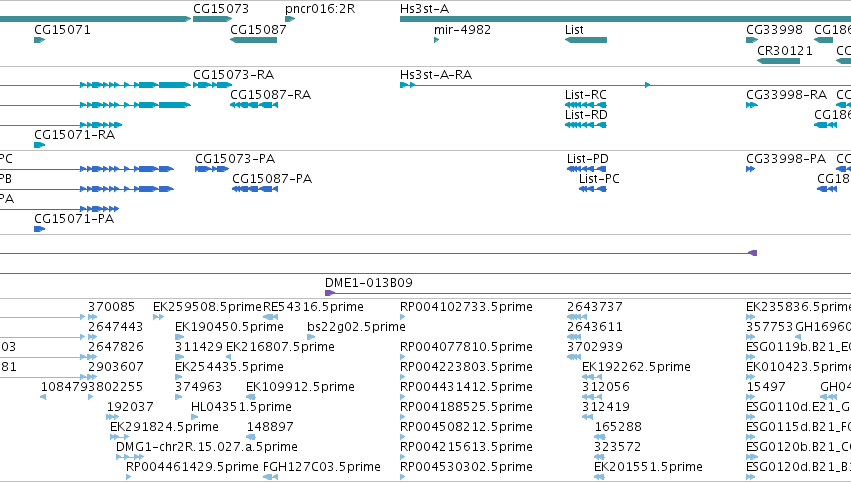
Task: Select protein List-PC
Action: (599, 179)
